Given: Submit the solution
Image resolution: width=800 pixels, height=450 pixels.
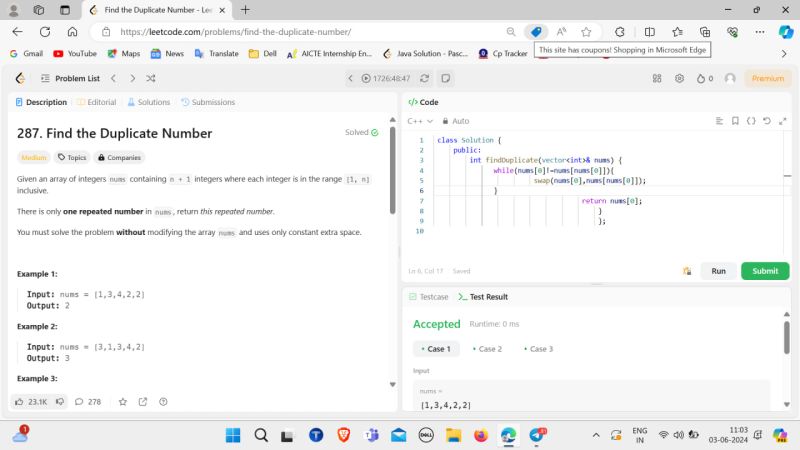Looking at the screenshot, I should click(765, 271).
